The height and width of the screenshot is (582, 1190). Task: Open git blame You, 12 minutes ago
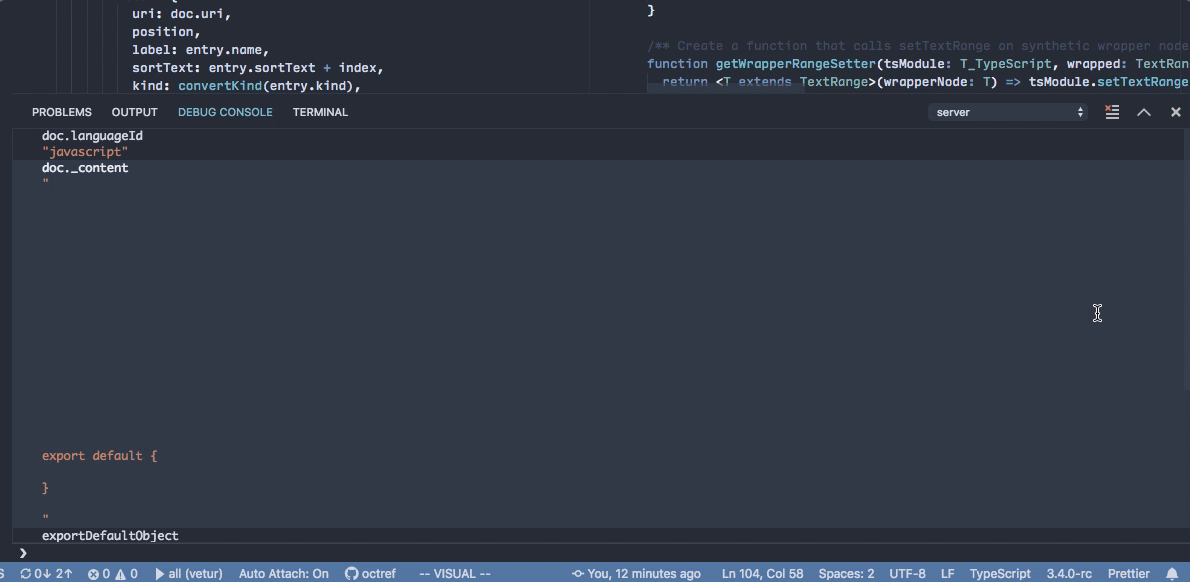pyautogui.click(x=636, y=574)
